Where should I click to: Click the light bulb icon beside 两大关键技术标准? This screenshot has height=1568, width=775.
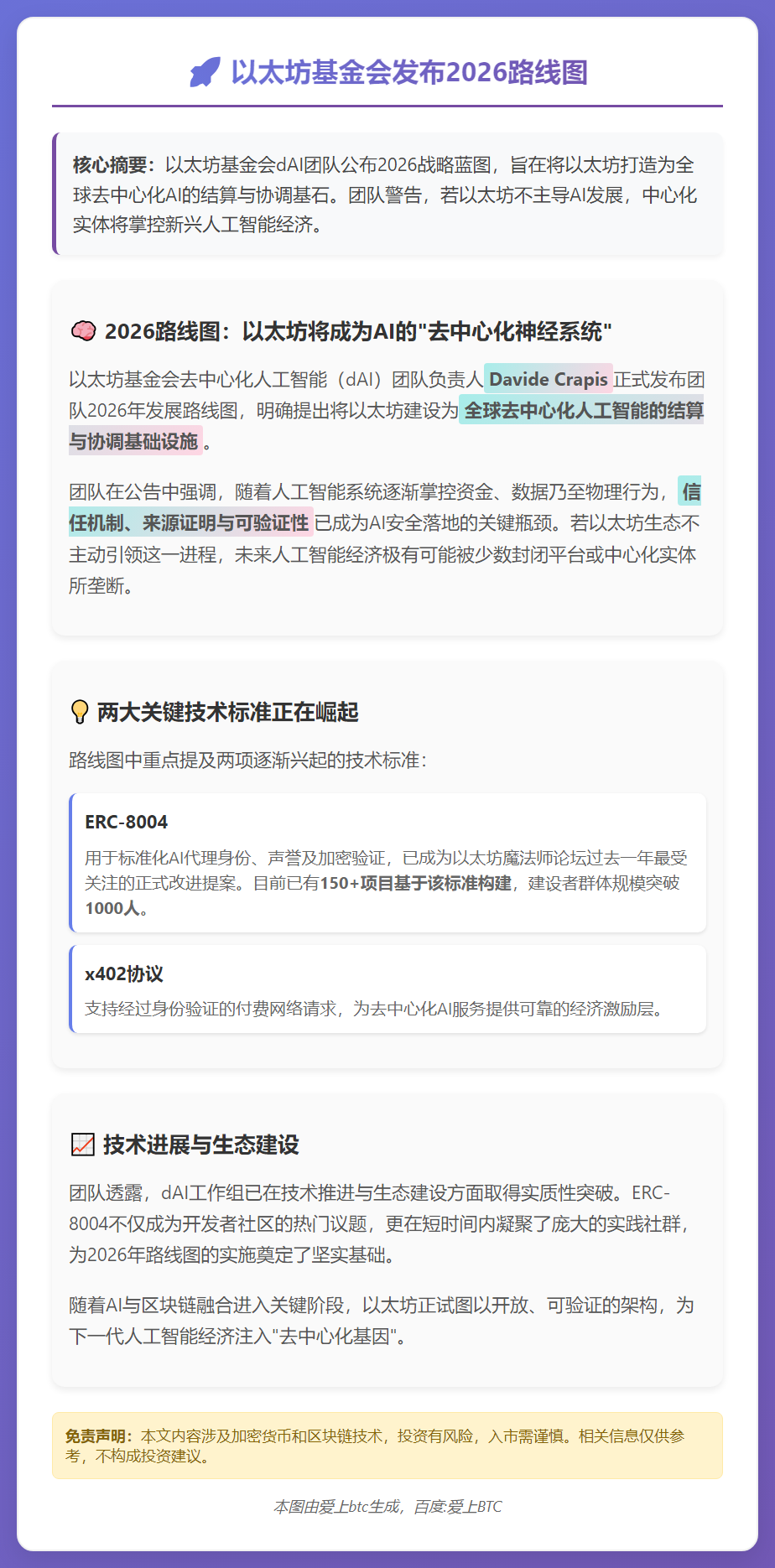click(x=80, y=713)
